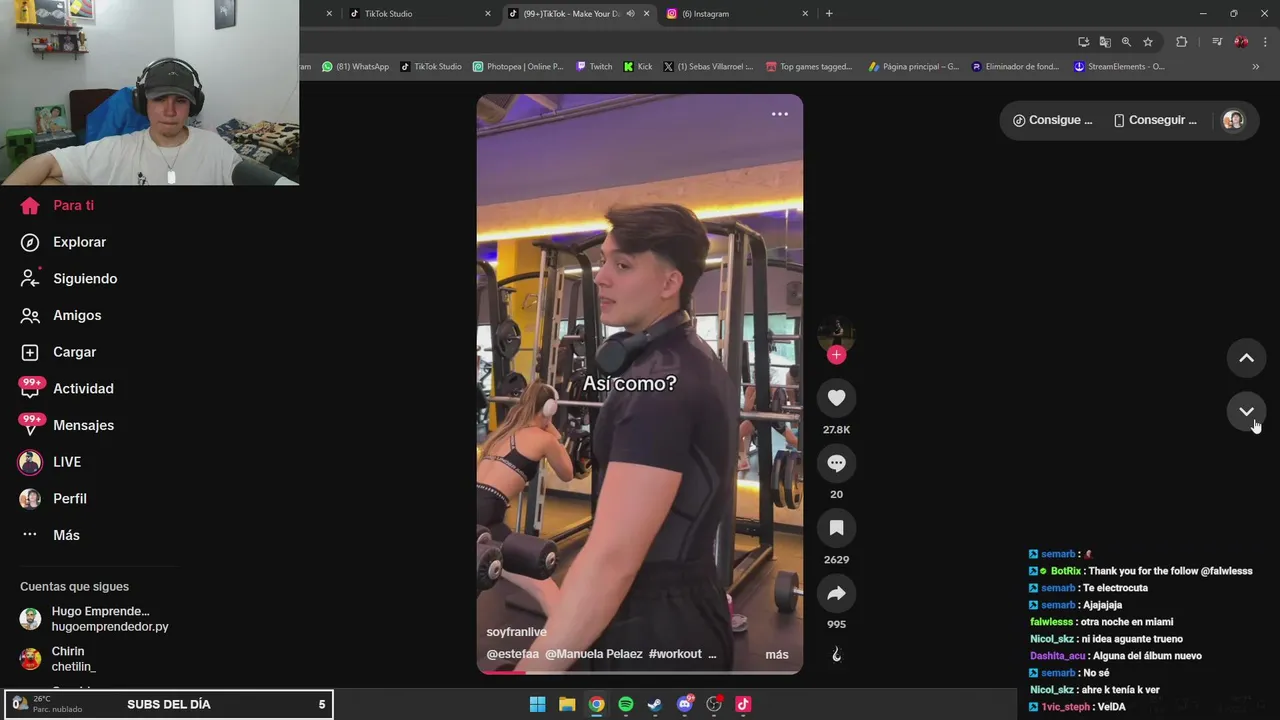This screenshot has height=720, width=1280.
Task: Open the Kick bookmark
Action: tap(638, 67)
